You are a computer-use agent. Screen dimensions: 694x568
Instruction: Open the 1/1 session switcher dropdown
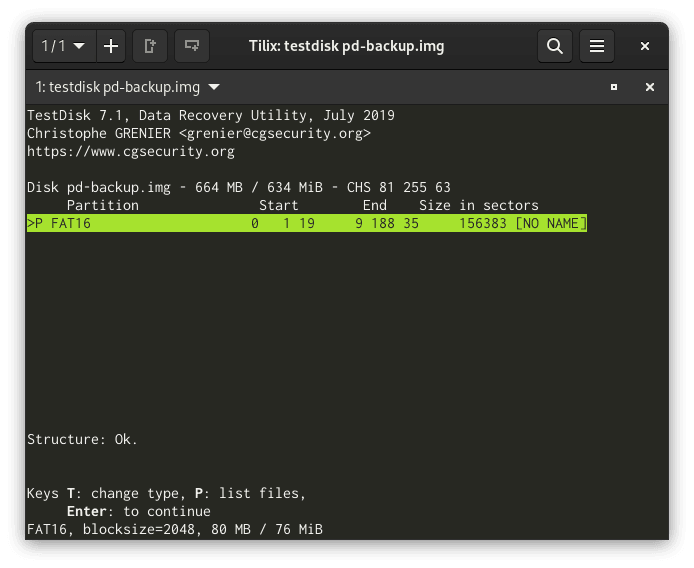tap(63, 46)
